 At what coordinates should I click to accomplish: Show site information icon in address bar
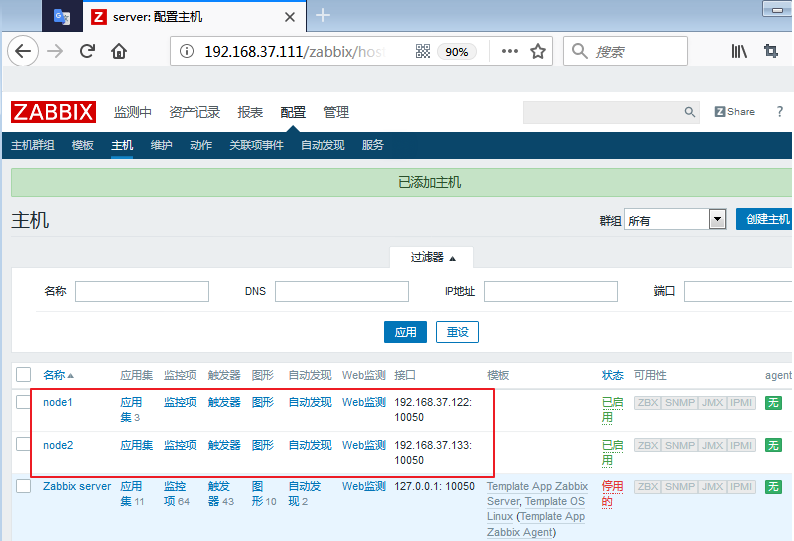click(x=187, y=51)
